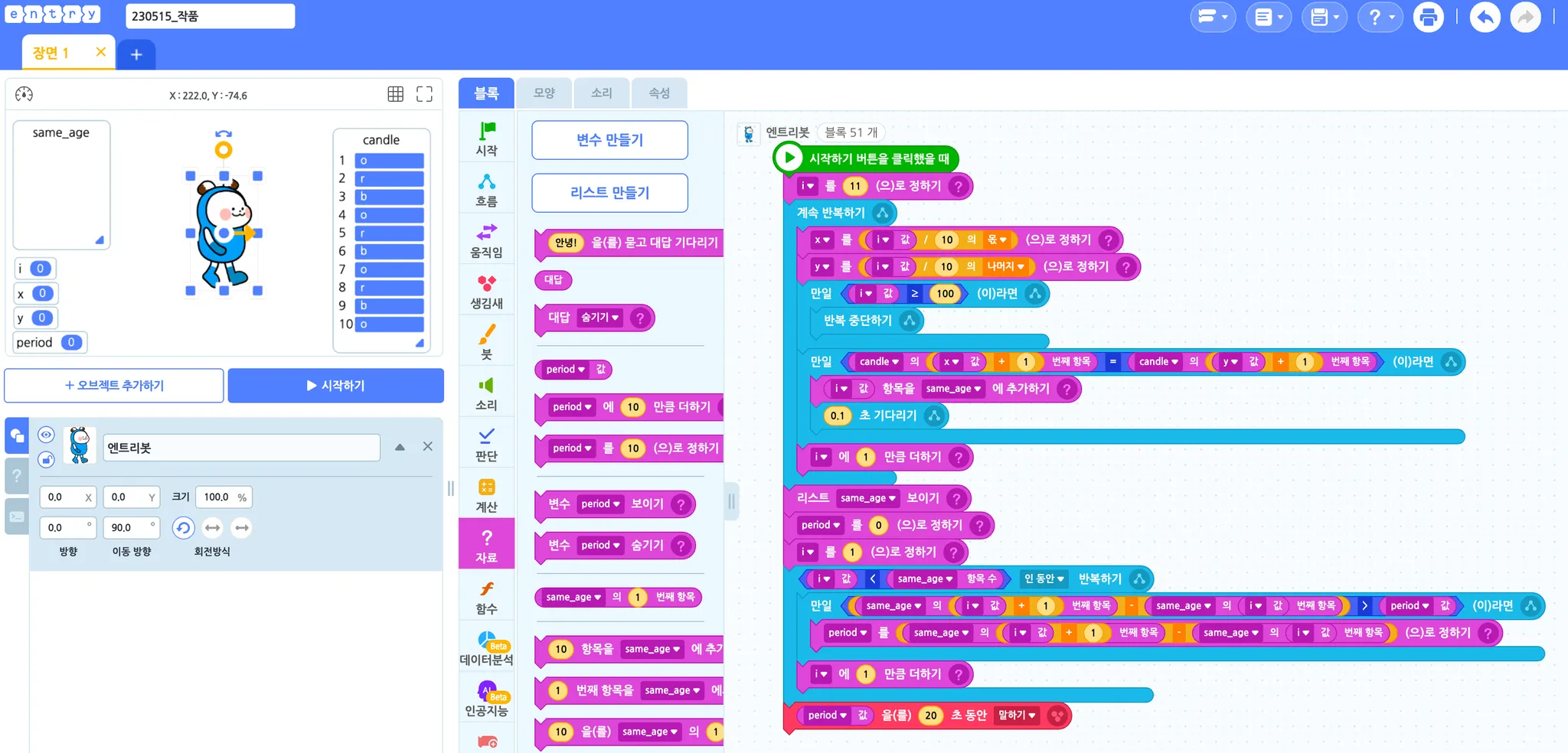Switch to the 모양 tab
Image resolution: width=1568 pixels, height=753 pixels.
pos(544,93)
